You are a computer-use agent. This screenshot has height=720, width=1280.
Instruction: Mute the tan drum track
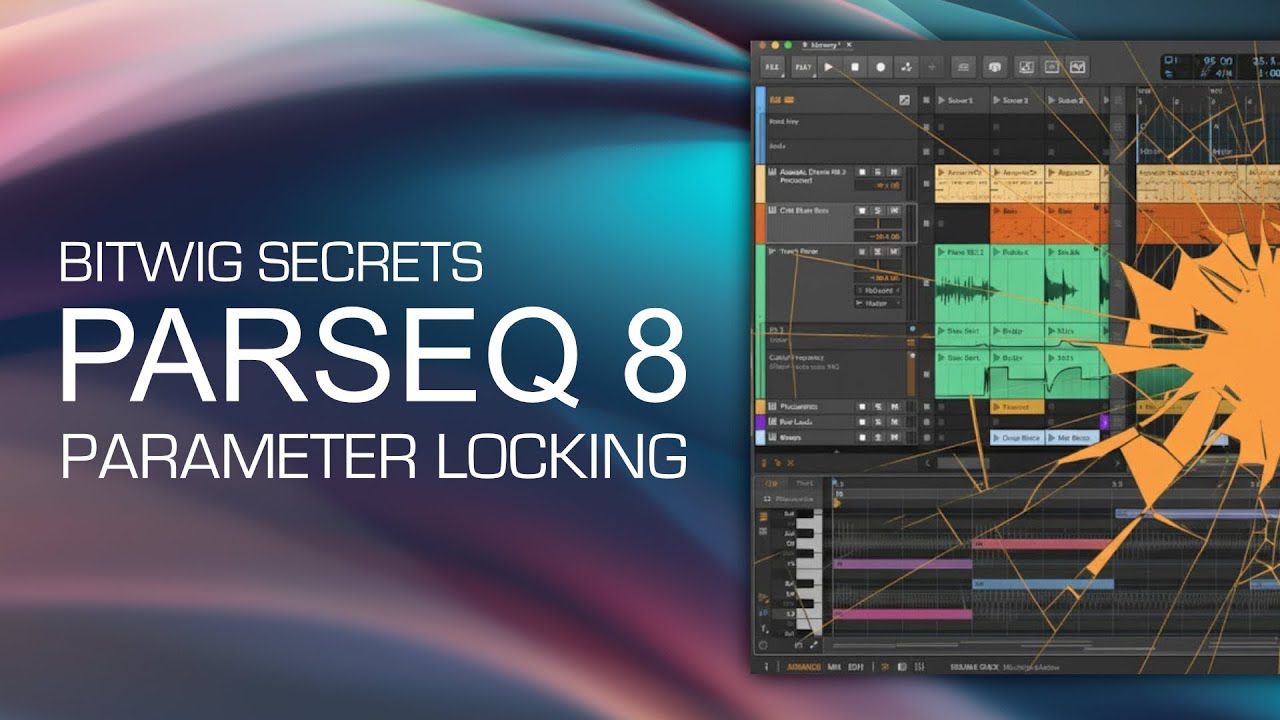coord(893,172)
